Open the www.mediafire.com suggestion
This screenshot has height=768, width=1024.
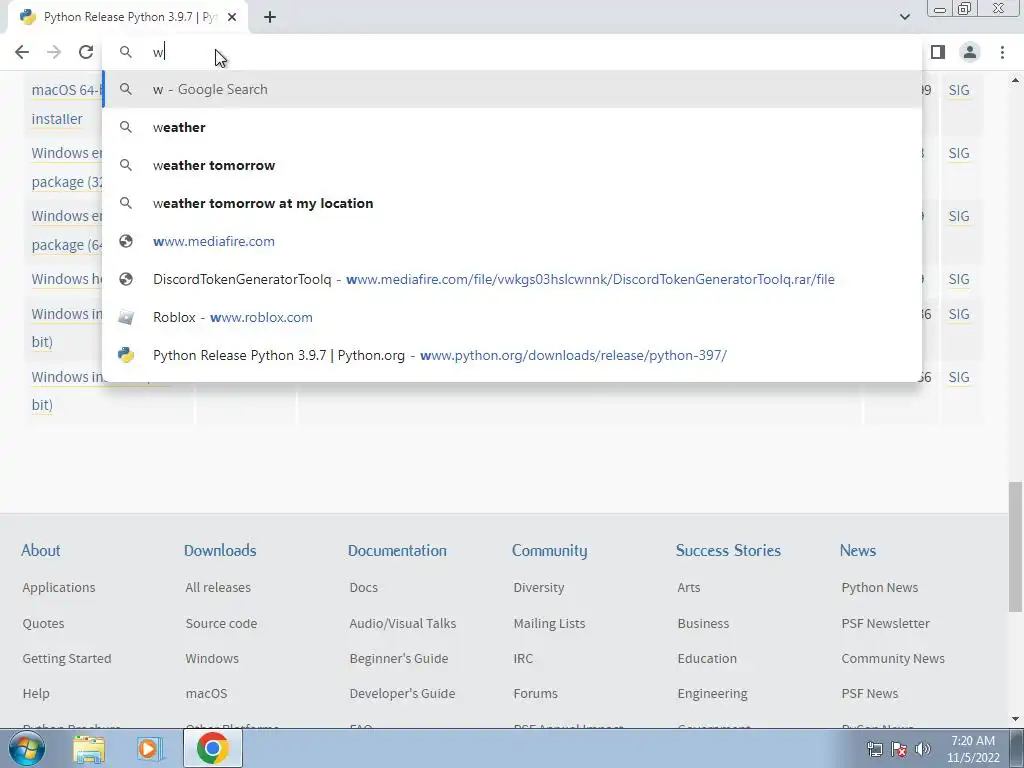512,241
